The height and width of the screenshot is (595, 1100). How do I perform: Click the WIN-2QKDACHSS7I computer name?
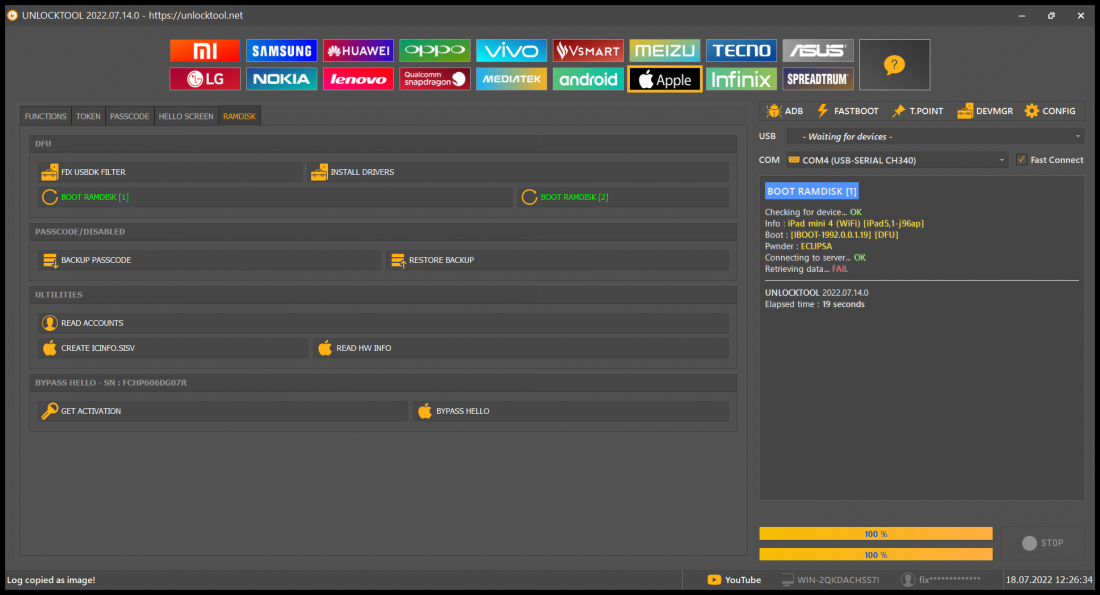pos(830,580)
